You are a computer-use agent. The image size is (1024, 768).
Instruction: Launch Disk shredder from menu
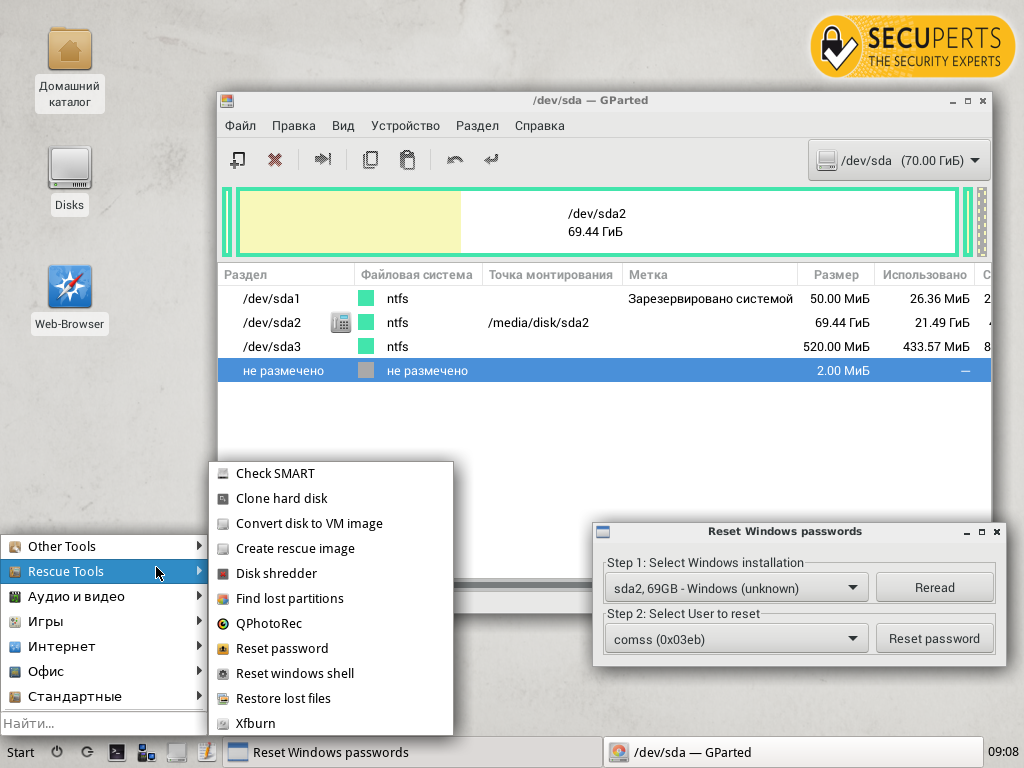331,573
